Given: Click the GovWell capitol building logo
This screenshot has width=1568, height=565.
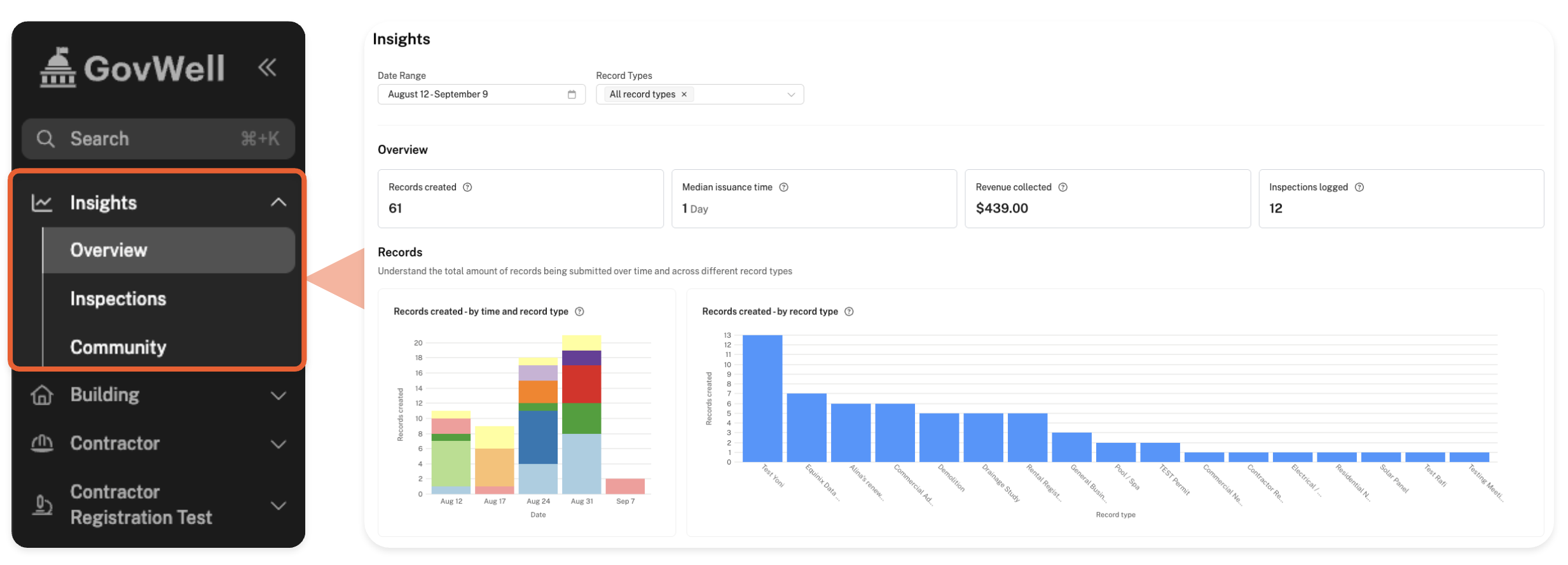Looking at the screenshot, I should point(58,67).
